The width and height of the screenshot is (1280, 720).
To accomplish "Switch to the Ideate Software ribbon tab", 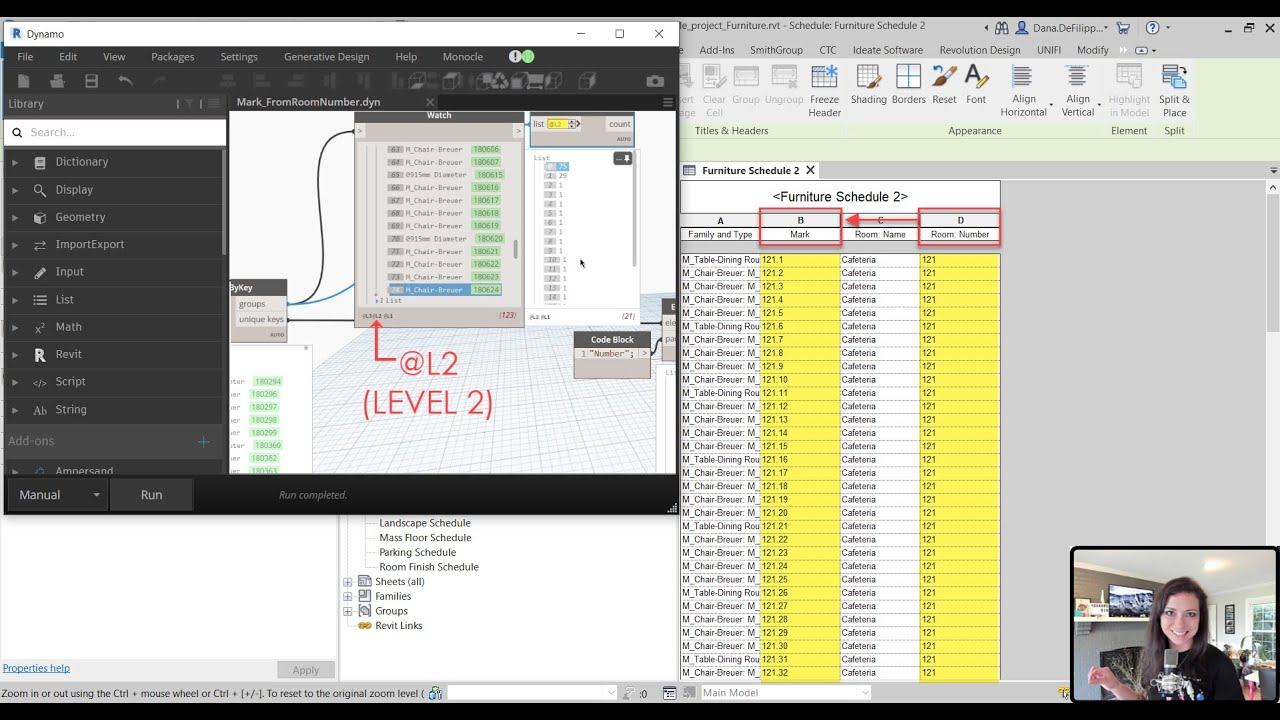I will pyautogui.click(x=888, y=50).
